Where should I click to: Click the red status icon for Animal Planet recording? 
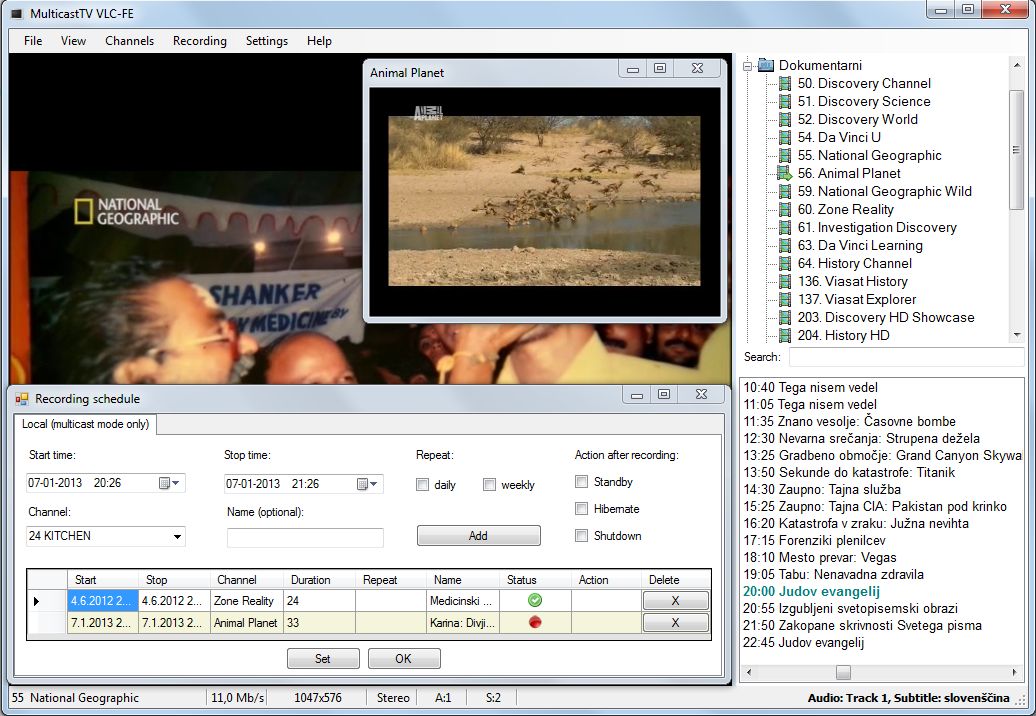point(535,622)
